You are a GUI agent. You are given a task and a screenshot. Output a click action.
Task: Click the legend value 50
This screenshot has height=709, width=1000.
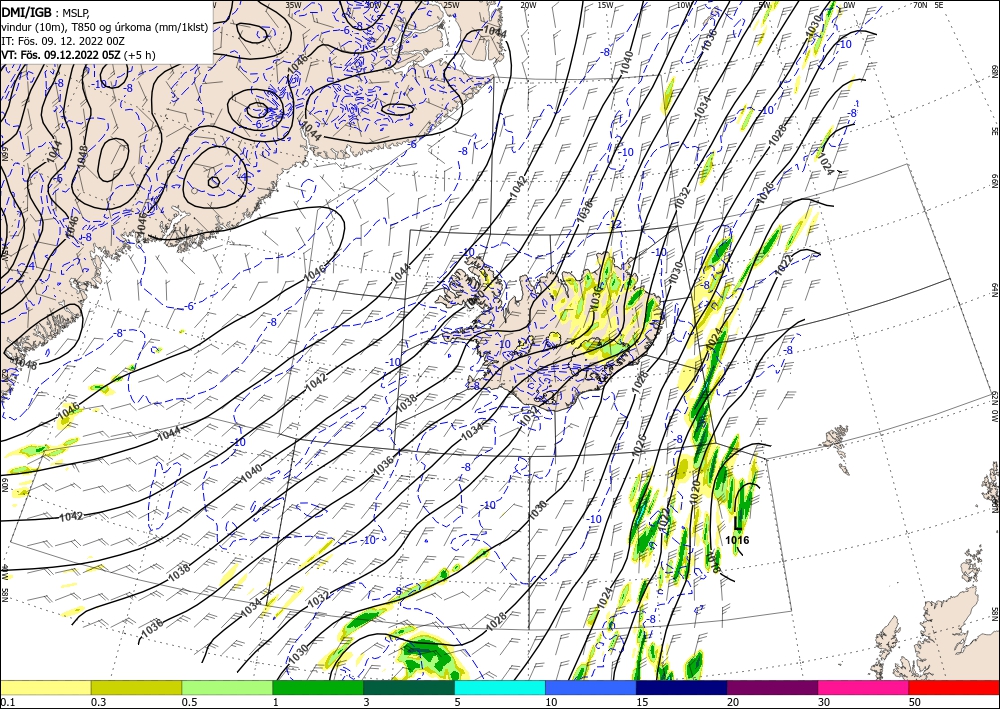tap(915, 702)
